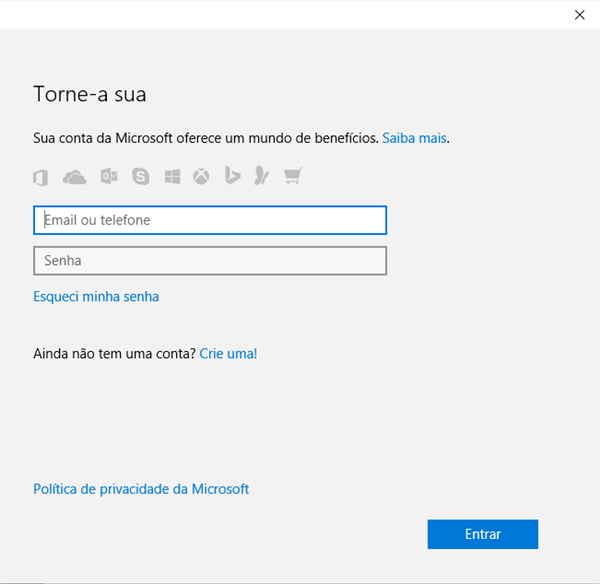Click the Outlook mail icon
The image size is (600, 584).
[x=109, y=176]
